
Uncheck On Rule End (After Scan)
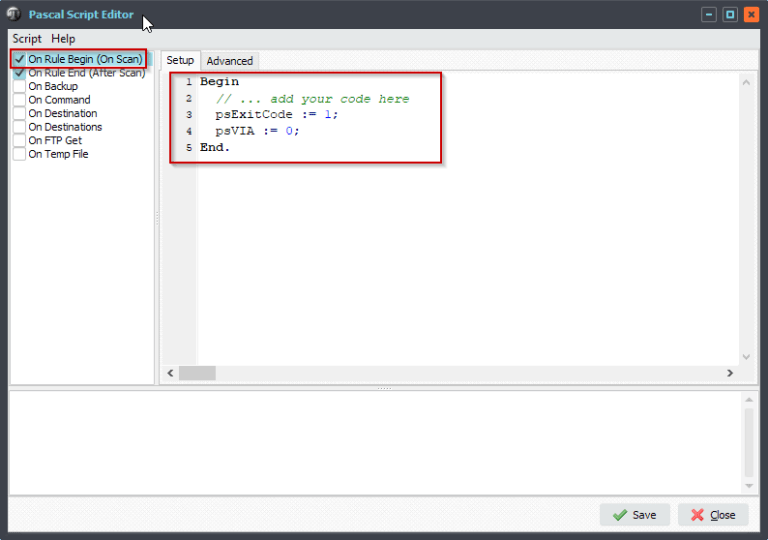pos(20,73)
